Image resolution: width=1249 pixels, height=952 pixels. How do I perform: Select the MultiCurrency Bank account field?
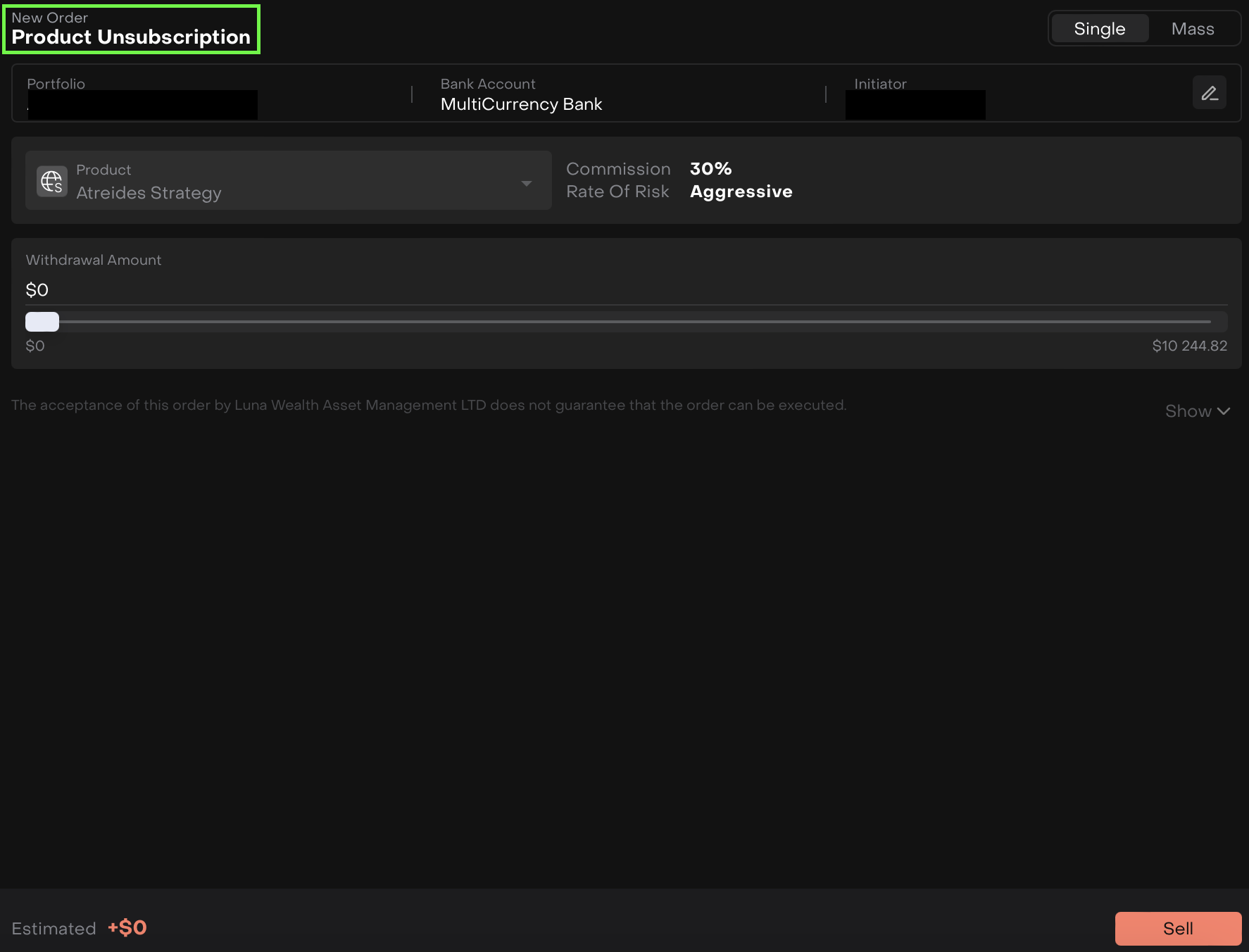[x=521, y=104]
